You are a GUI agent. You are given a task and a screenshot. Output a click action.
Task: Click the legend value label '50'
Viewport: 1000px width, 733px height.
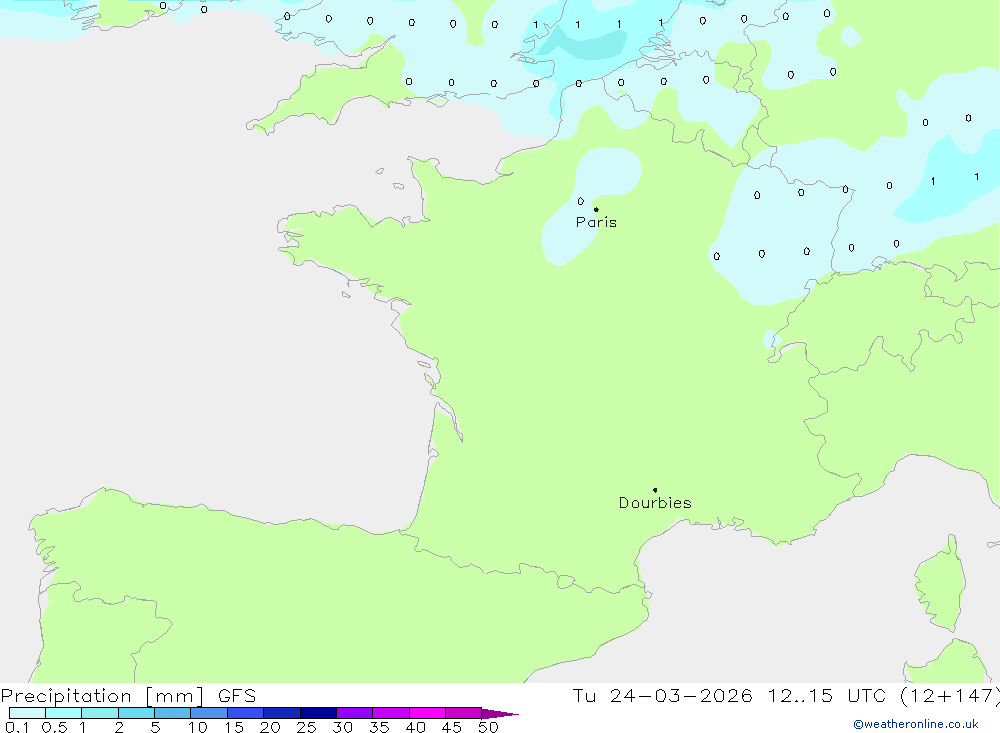coord(488,727)
